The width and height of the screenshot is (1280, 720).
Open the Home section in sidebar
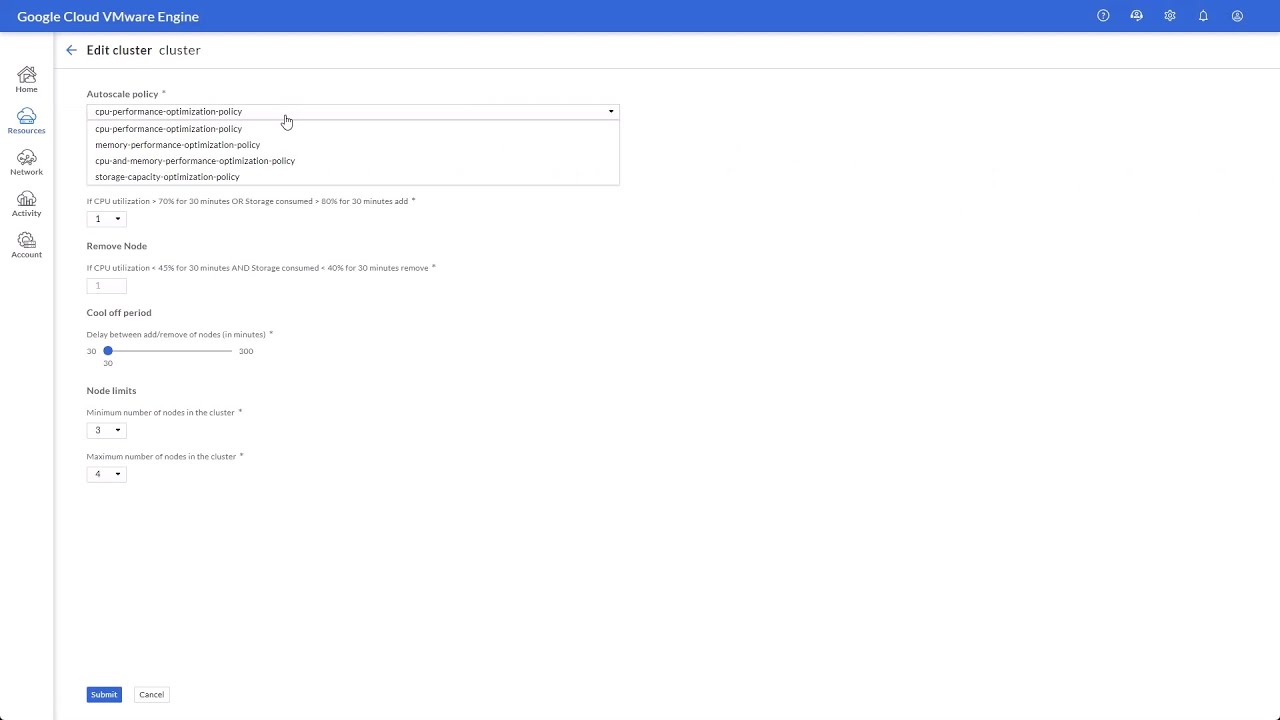[x=26, y=80]
